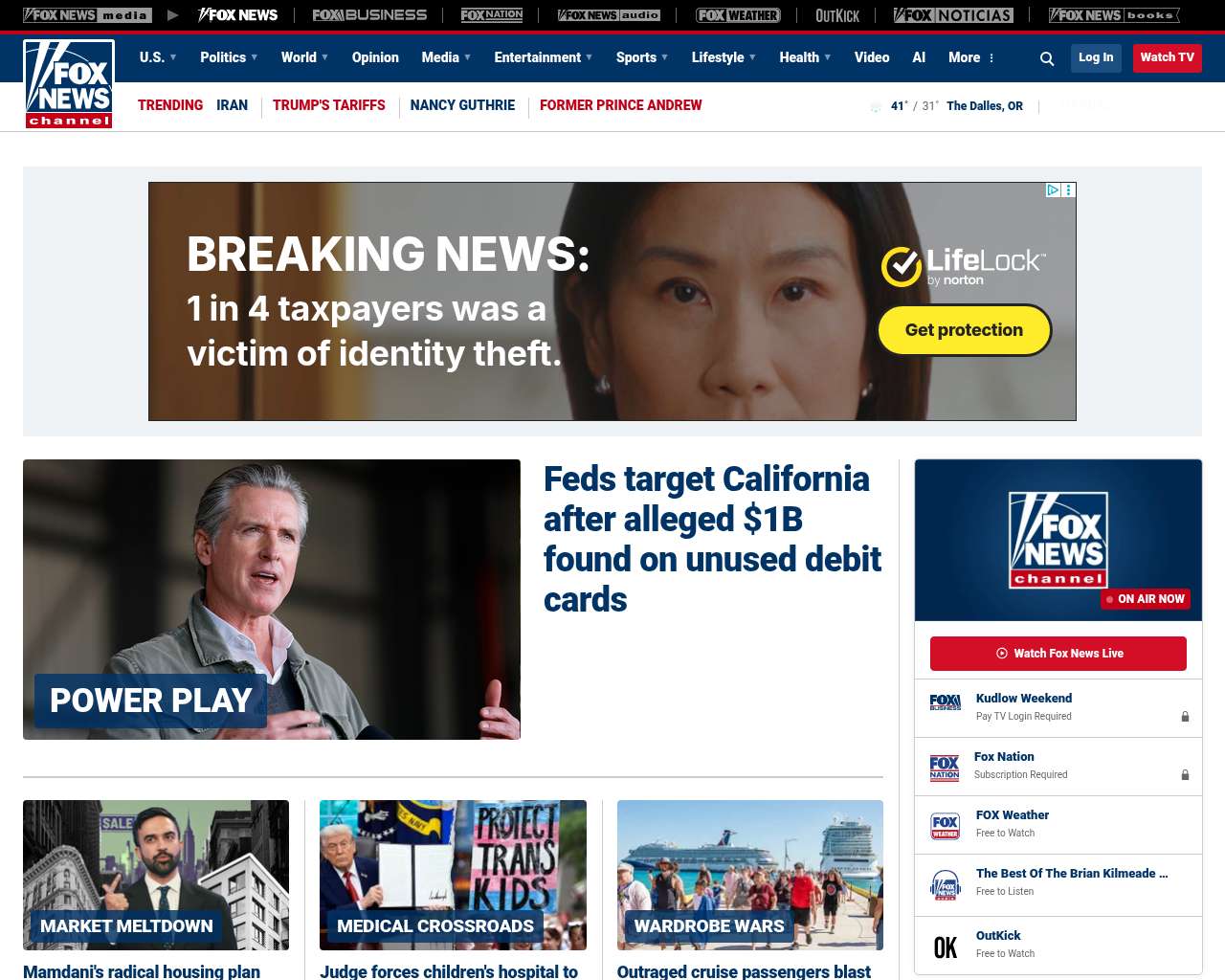This screenshot has height=980, width=1225.
Task: Open the OutKick logo in top bar
Action: coord(837,15)
